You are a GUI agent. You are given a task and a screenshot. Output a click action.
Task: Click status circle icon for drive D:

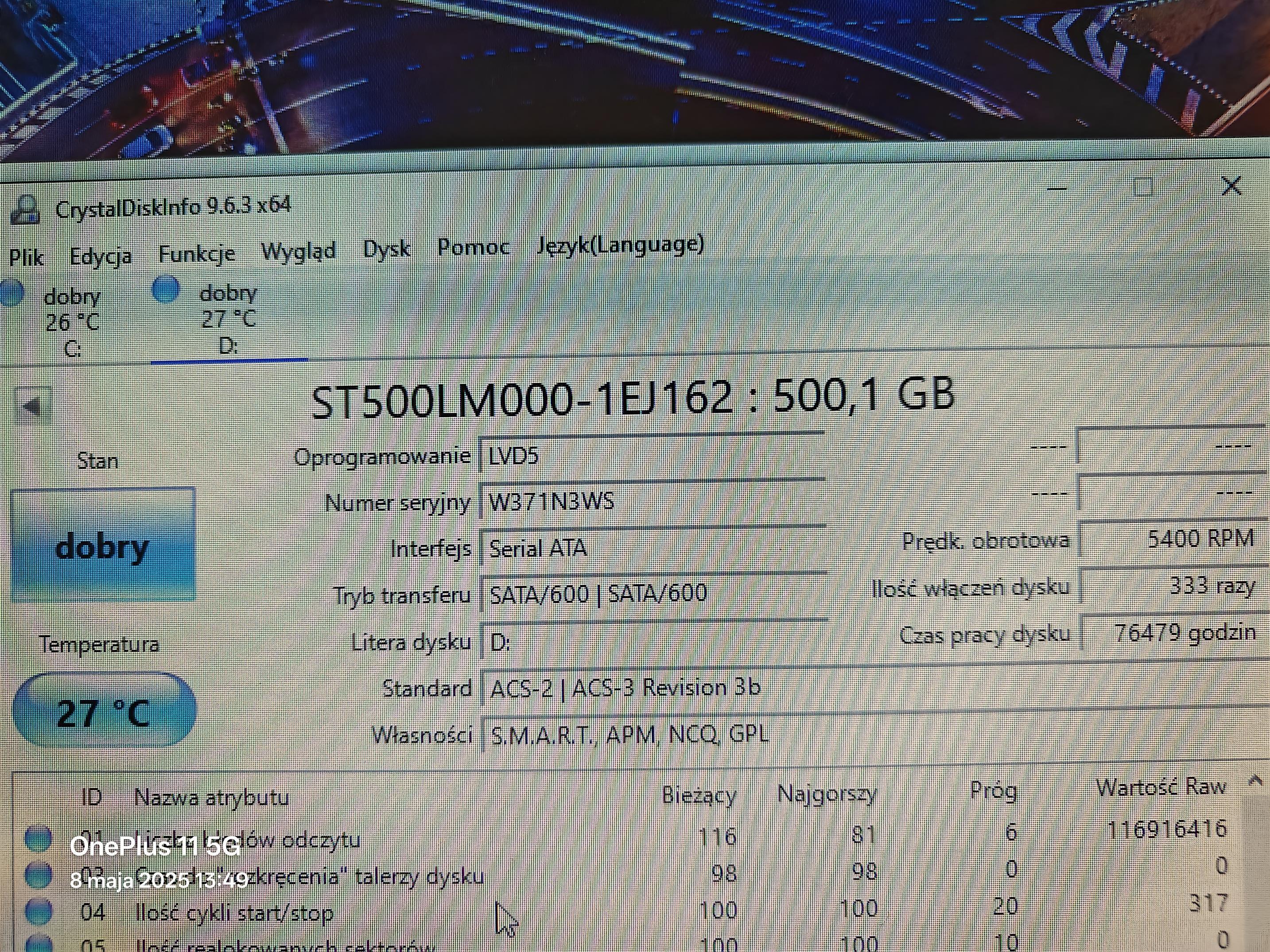[166, 289]
